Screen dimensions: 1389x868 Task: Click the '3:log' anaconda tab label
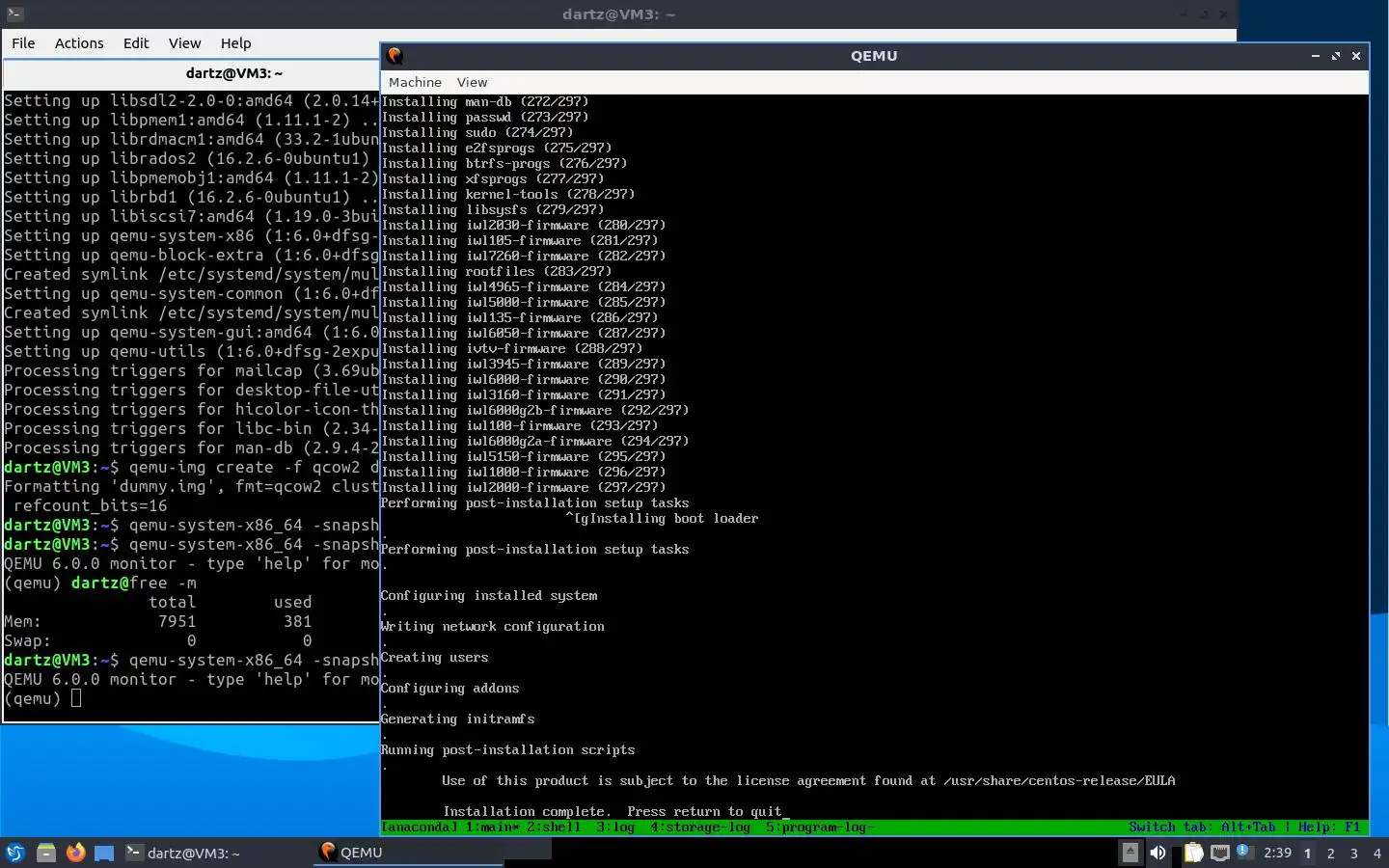pyautogui.click(x=615, y=827)
